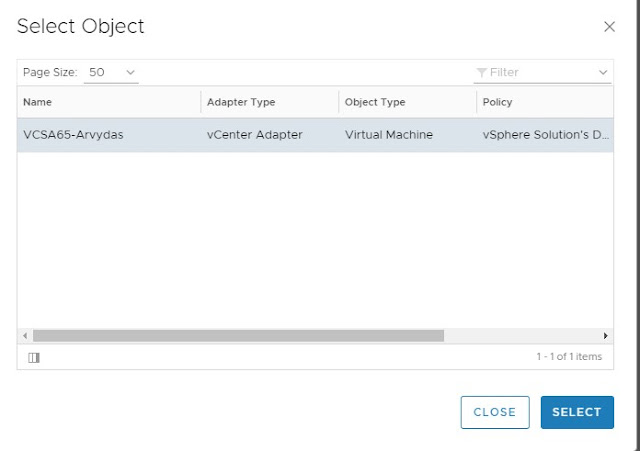This screenshot has width=640, height=451.
Task: Sort by the Policy column header
Action: point(497,102)
